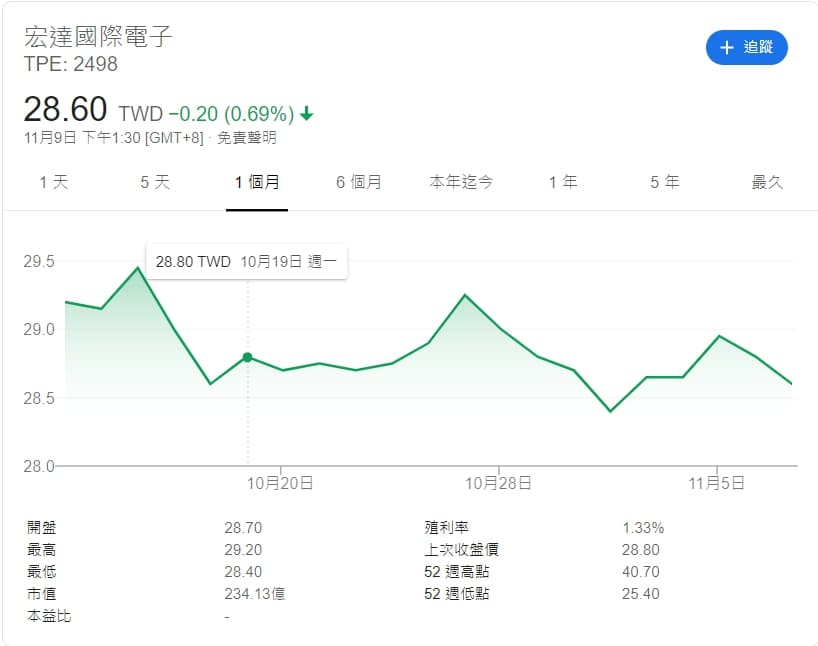Click the 追蹤 follow button

click(x=746, y=48)
